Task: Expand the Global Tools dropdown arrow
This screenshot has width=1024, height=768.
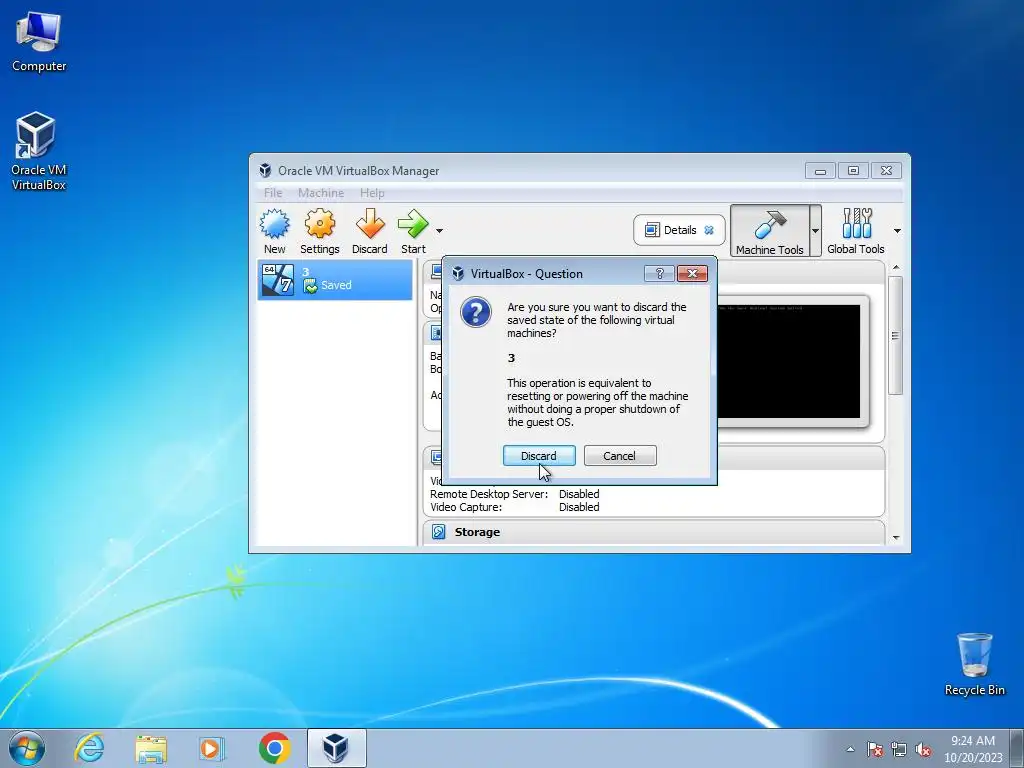Action: click(x=897, y=231)
